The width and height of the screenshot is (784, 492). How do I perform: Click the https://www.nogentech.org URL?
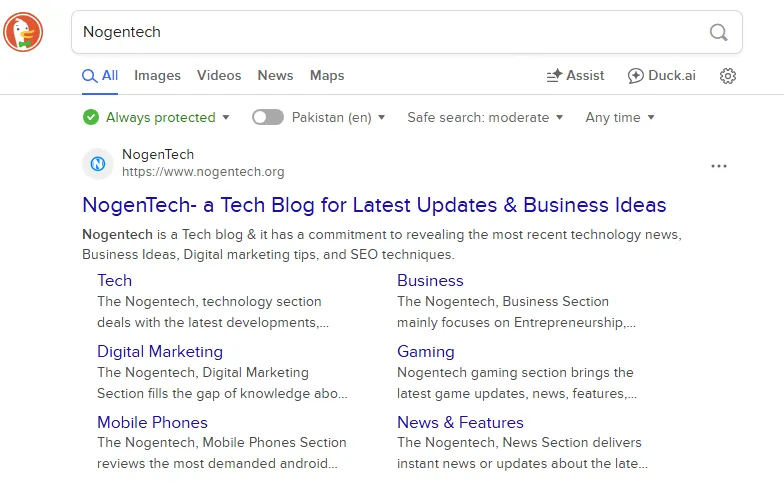tap(203, 172)
